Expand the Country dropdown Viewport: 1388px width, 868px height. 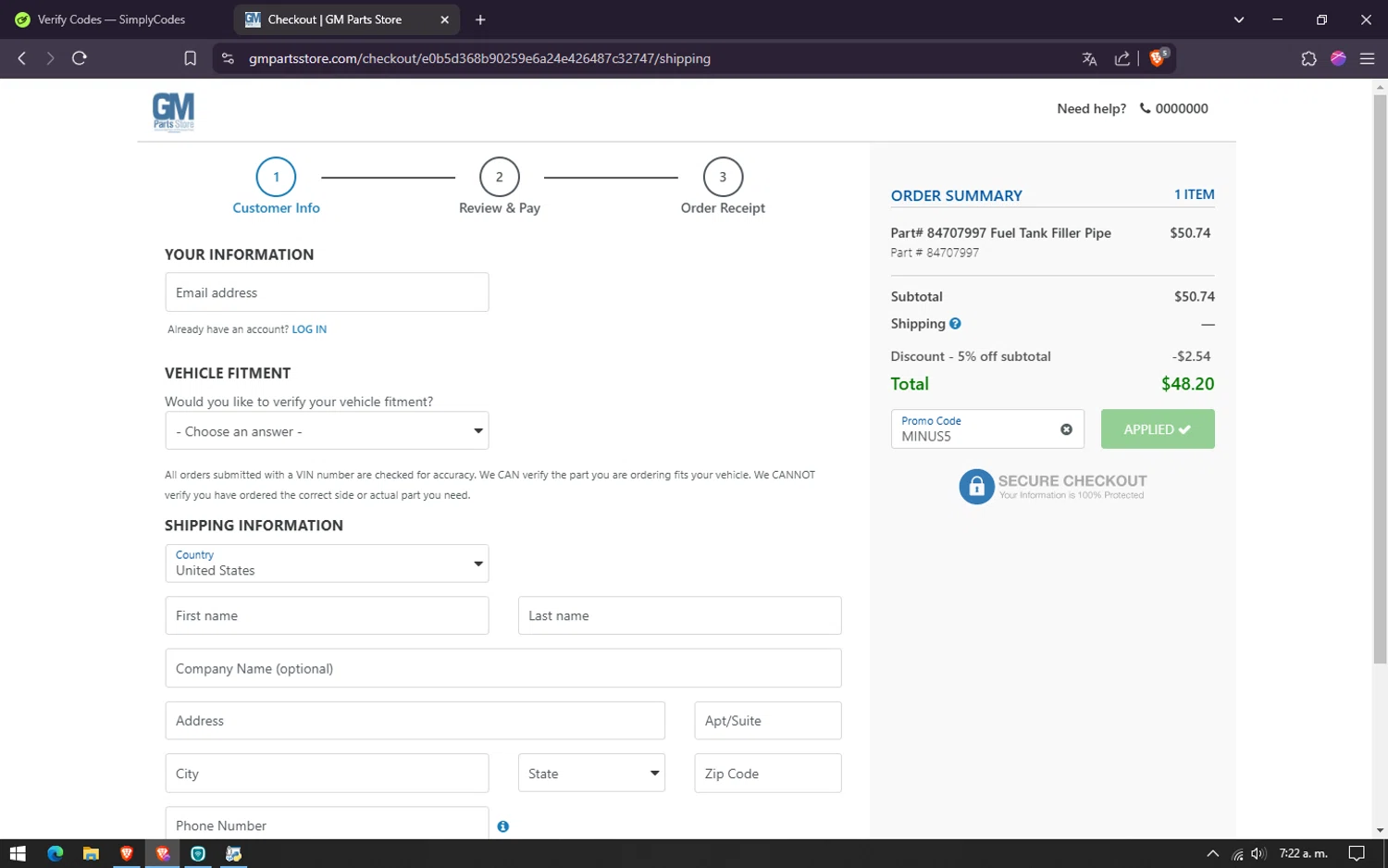click(327, 564)
